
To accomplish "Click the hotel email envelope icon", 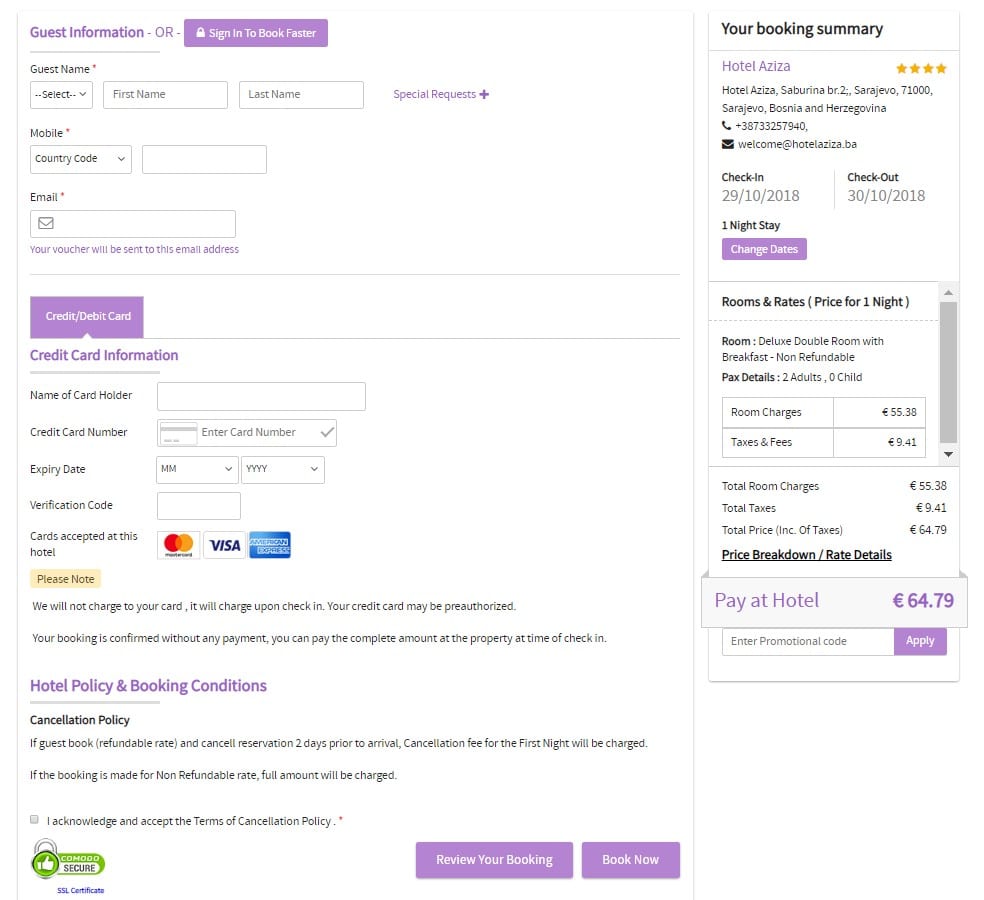I will click(727, 144).
